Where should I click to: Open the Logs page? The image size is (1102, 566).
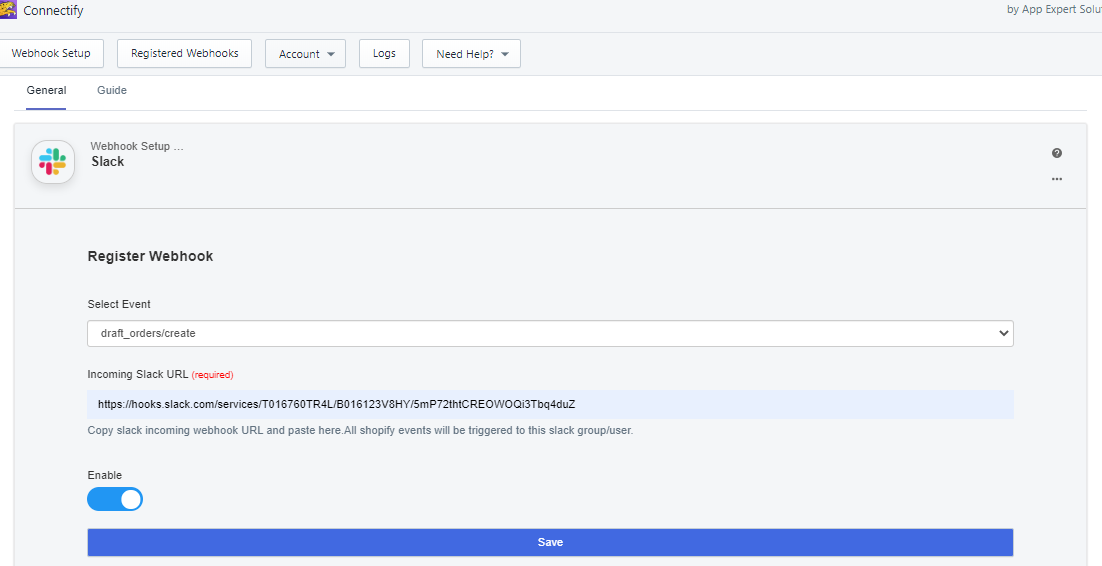coord(384,53)
